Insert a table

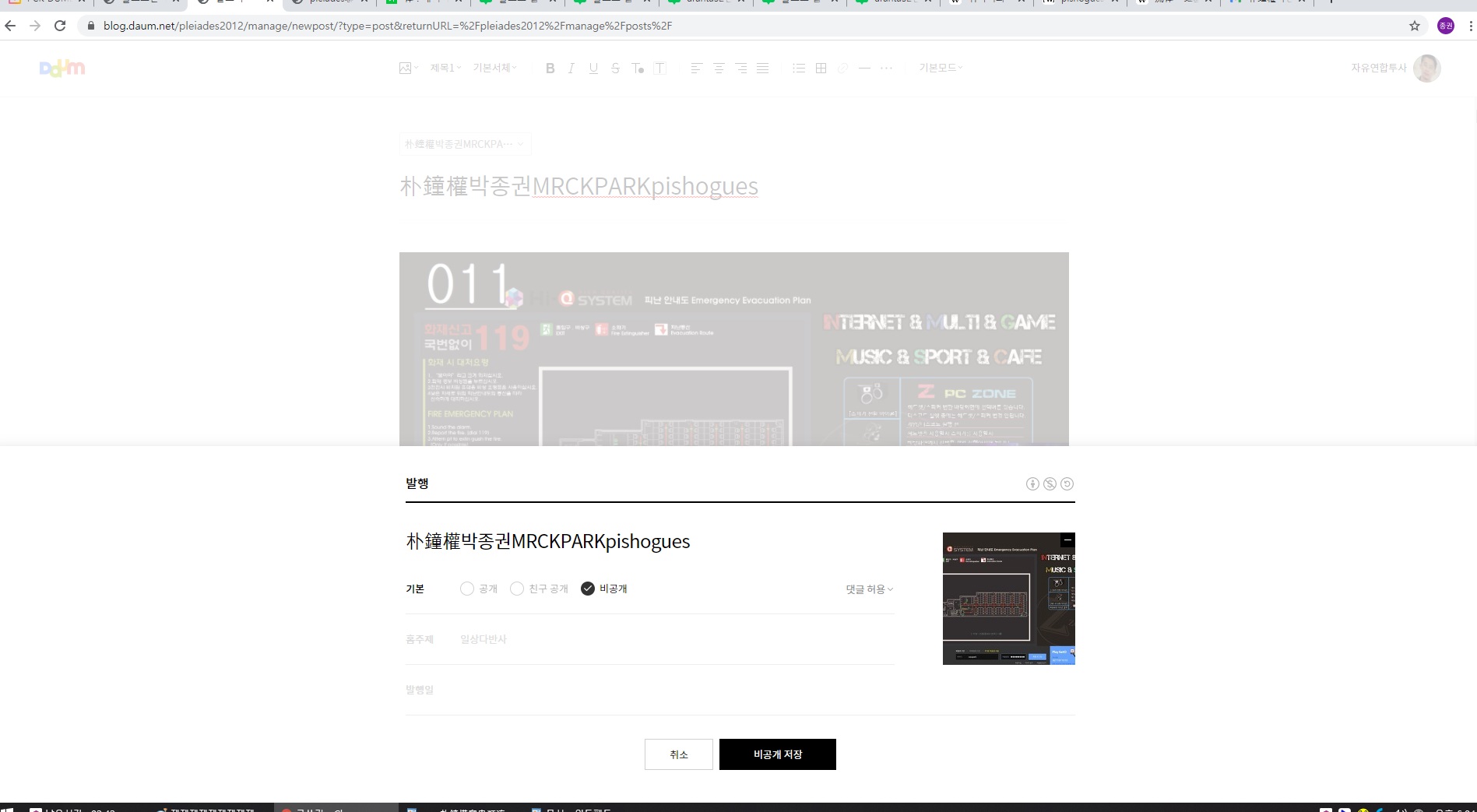tap(821, 69)
